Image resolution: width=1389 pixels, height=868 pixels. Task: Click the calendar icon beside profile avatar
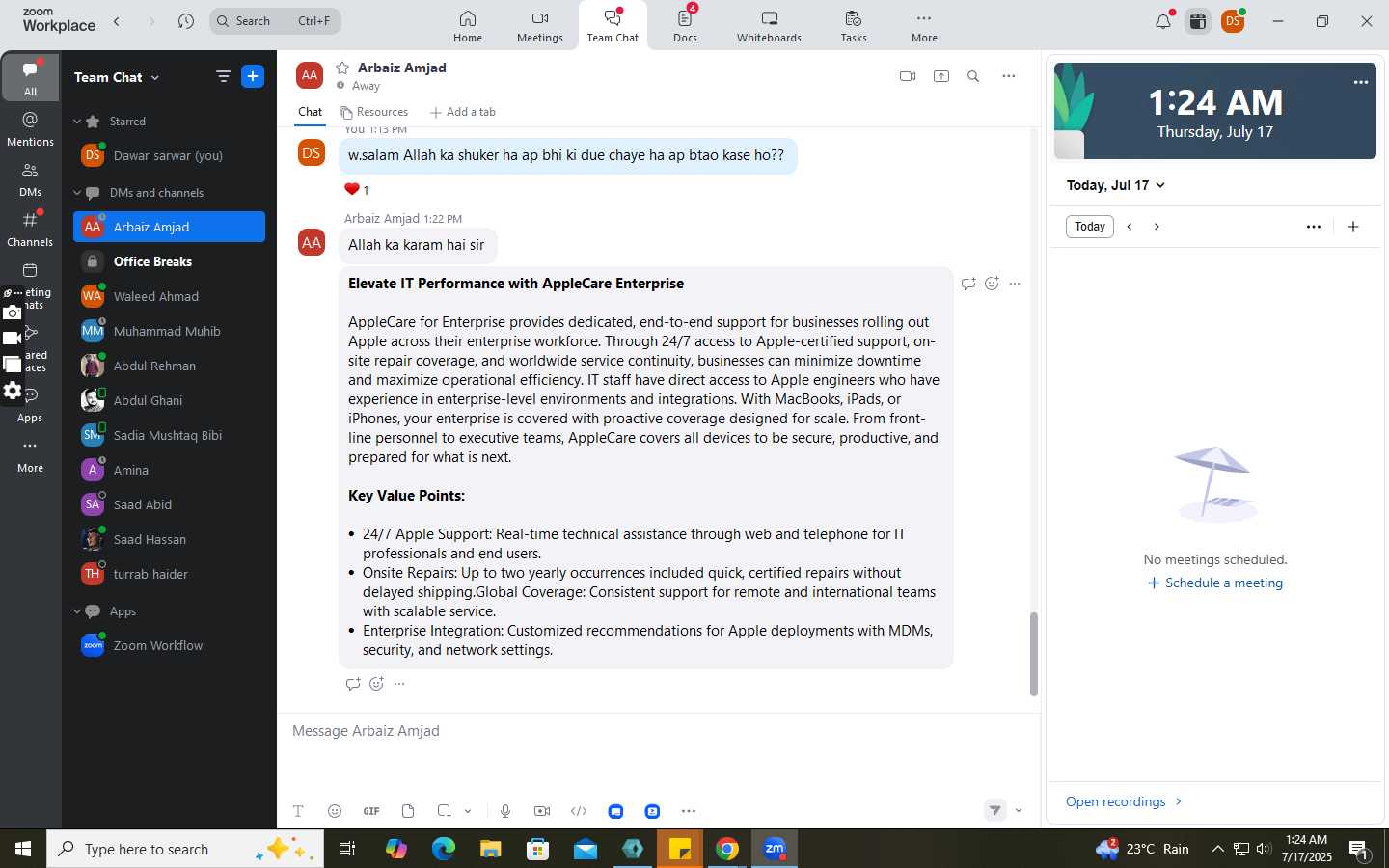1198,21
